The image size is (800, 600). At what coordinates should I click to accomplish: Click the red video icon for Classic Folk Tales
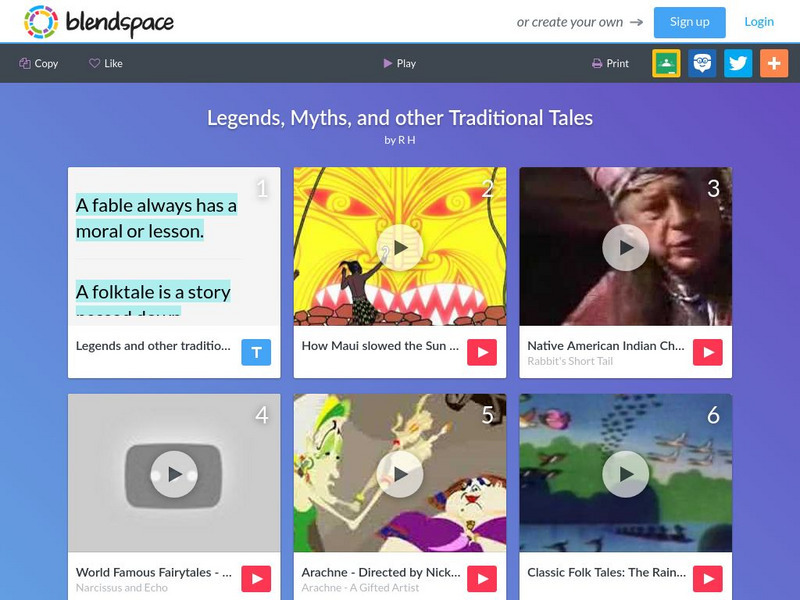click(x=708, y=579)
